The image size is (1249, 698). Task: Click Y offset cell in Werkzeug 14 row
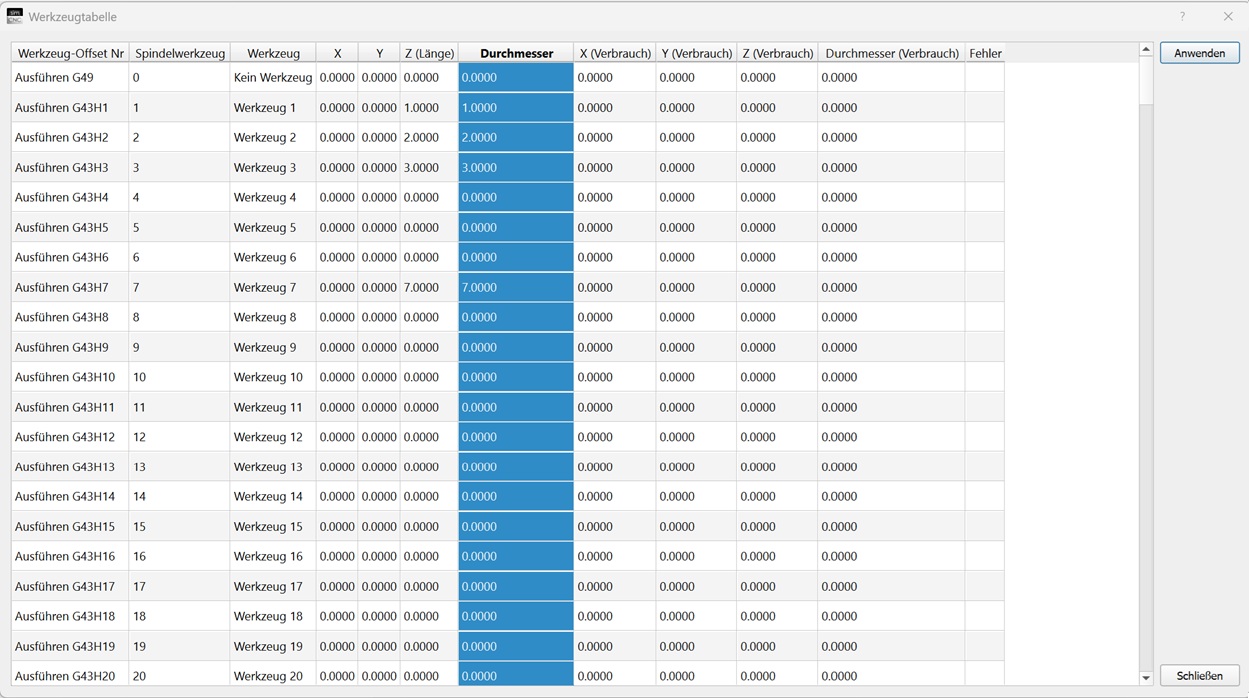point(379,496)
